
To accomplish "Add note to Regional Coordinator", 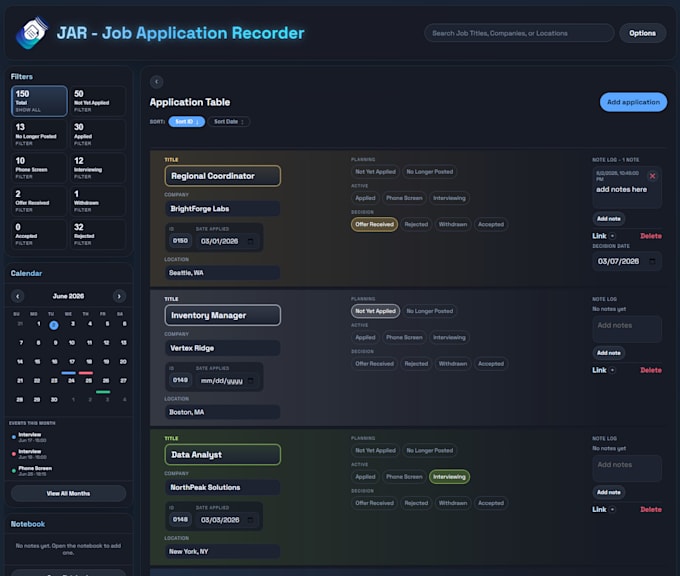I will [608, 219].
